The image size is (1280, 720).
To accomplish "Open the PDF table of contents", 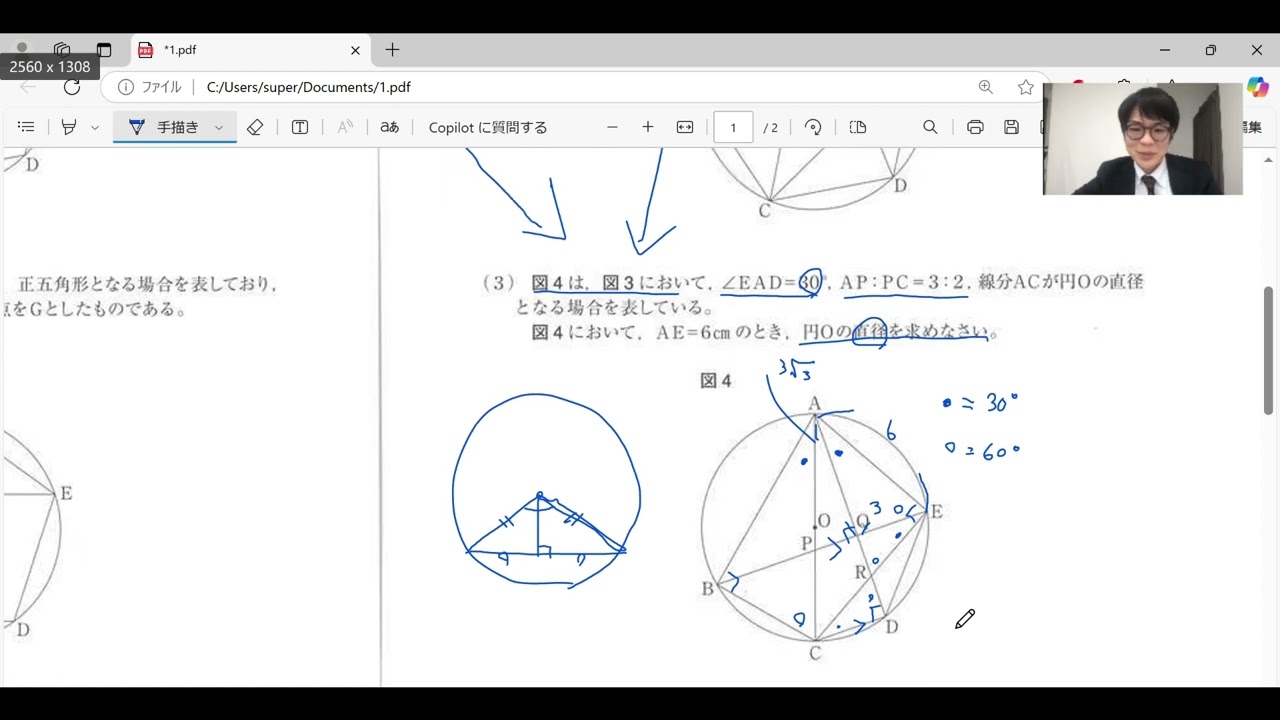I will point(26,127).
